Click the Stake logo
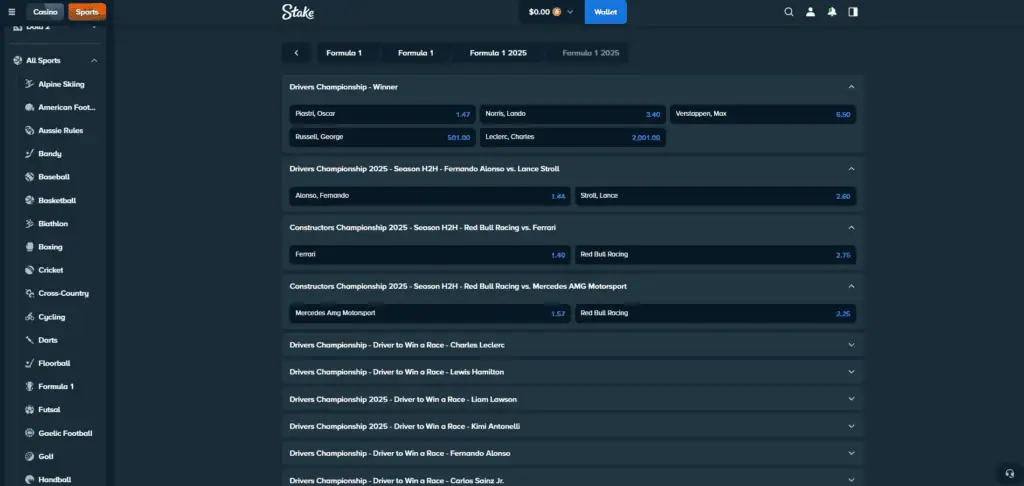The image size is (1024, 486). pyautogui.click(x=298, y=12)
